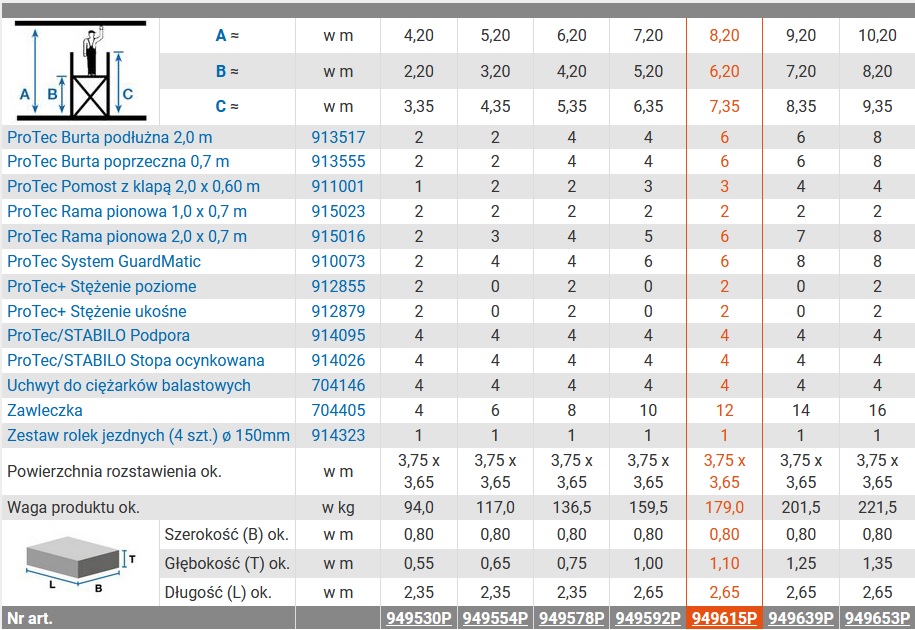Open the ProTec+ Stężenie ukośne link
The image size is (915, 630).
point(97,312)
